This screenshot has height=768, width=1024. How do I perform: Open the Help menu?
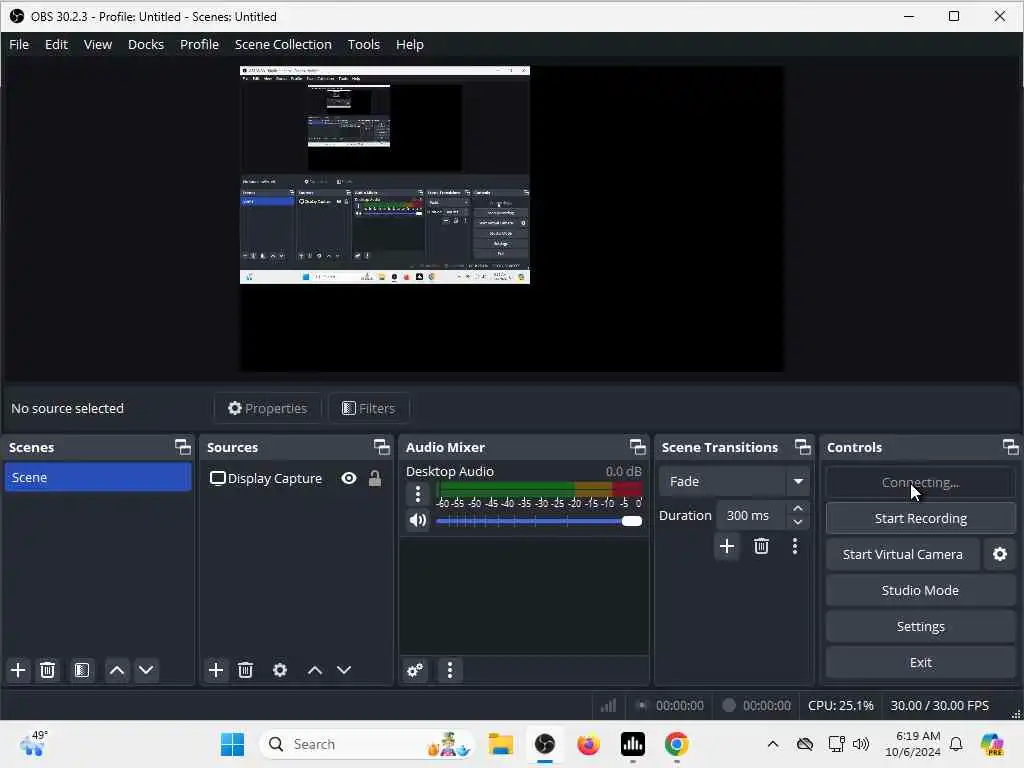tap(409, 44)
